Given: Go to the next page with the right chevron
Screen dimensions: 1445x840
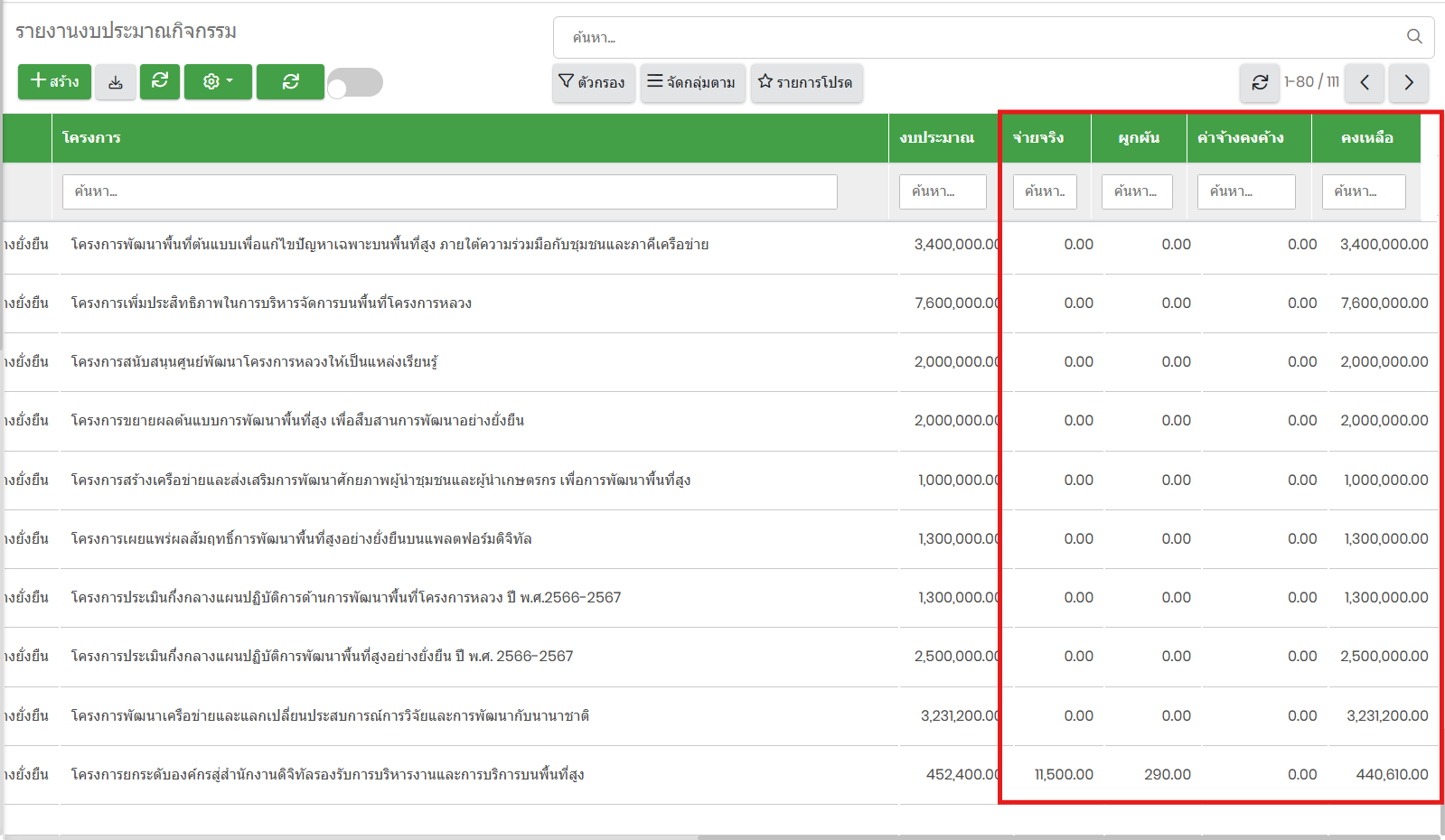Looking at the screenshot, I should [x=1408, y=83].
